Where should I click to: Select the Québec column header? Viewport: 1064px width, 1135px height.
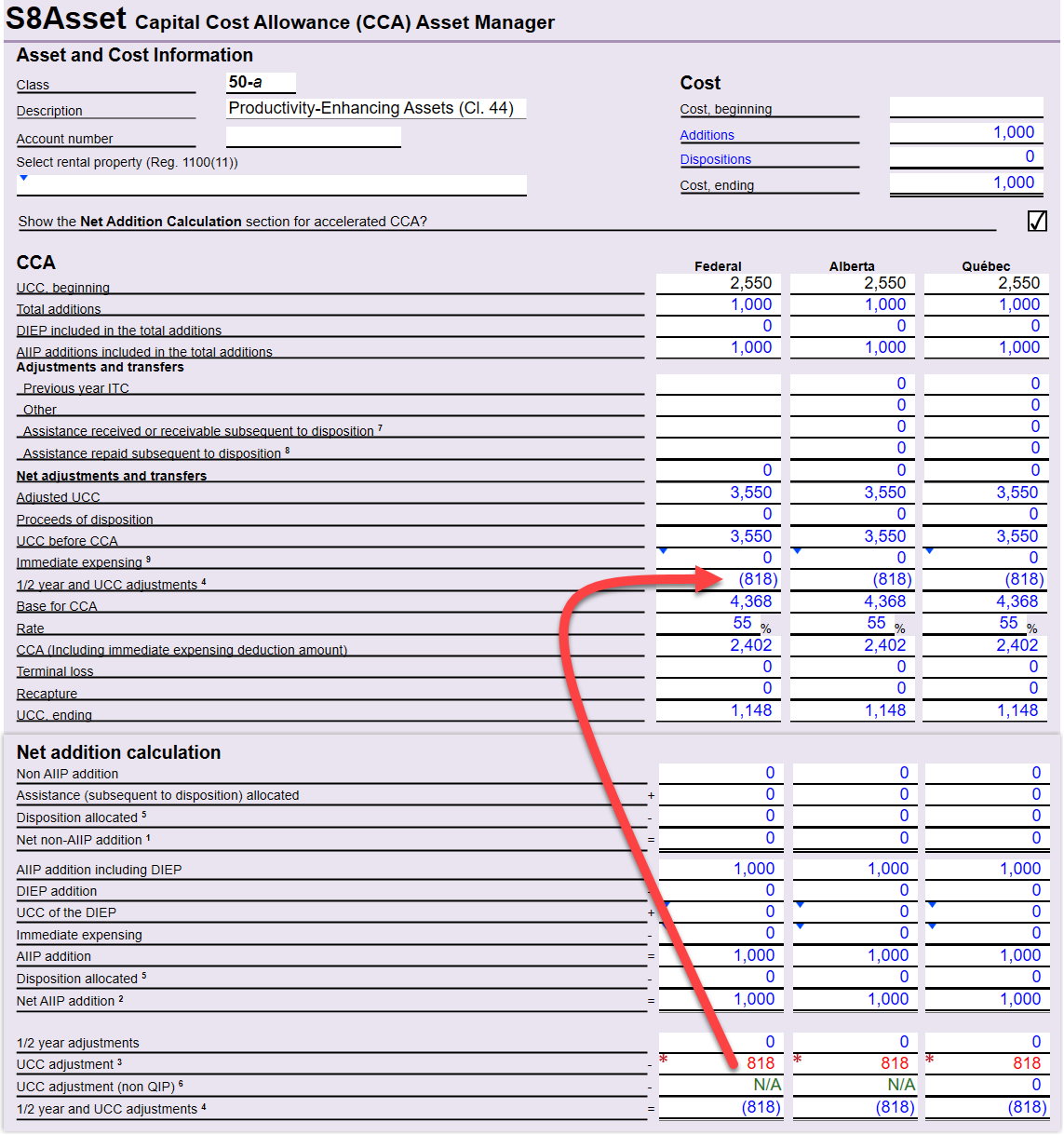coord(984,265)
